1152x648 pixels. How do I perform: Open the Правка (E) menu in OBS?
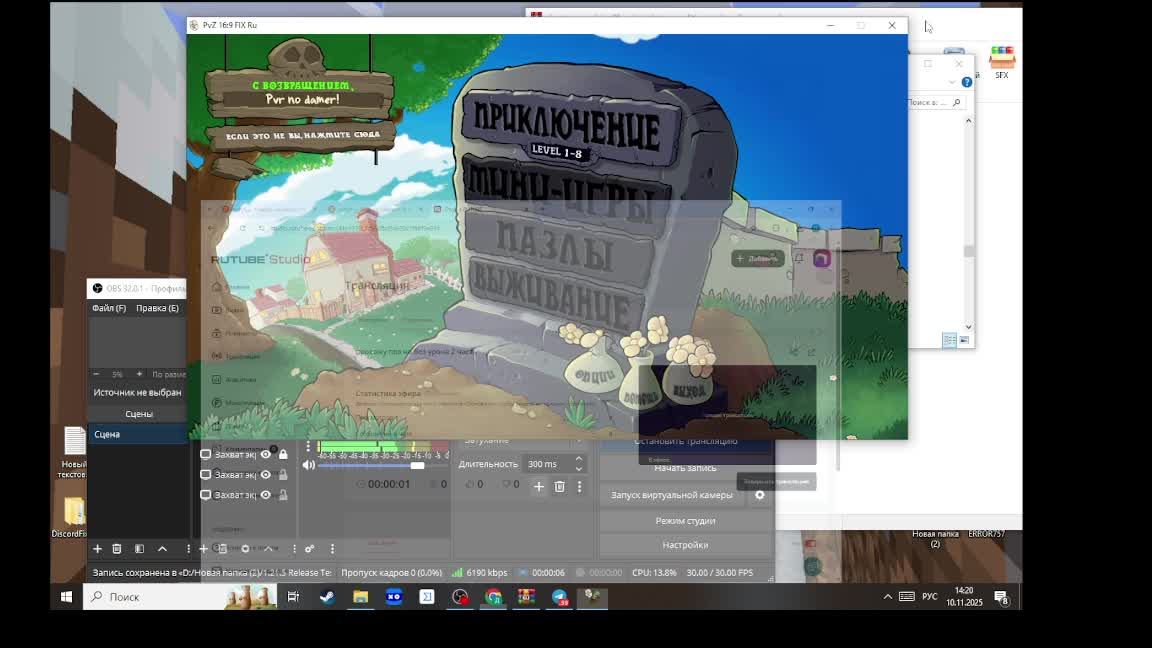[x=157, y=308]
